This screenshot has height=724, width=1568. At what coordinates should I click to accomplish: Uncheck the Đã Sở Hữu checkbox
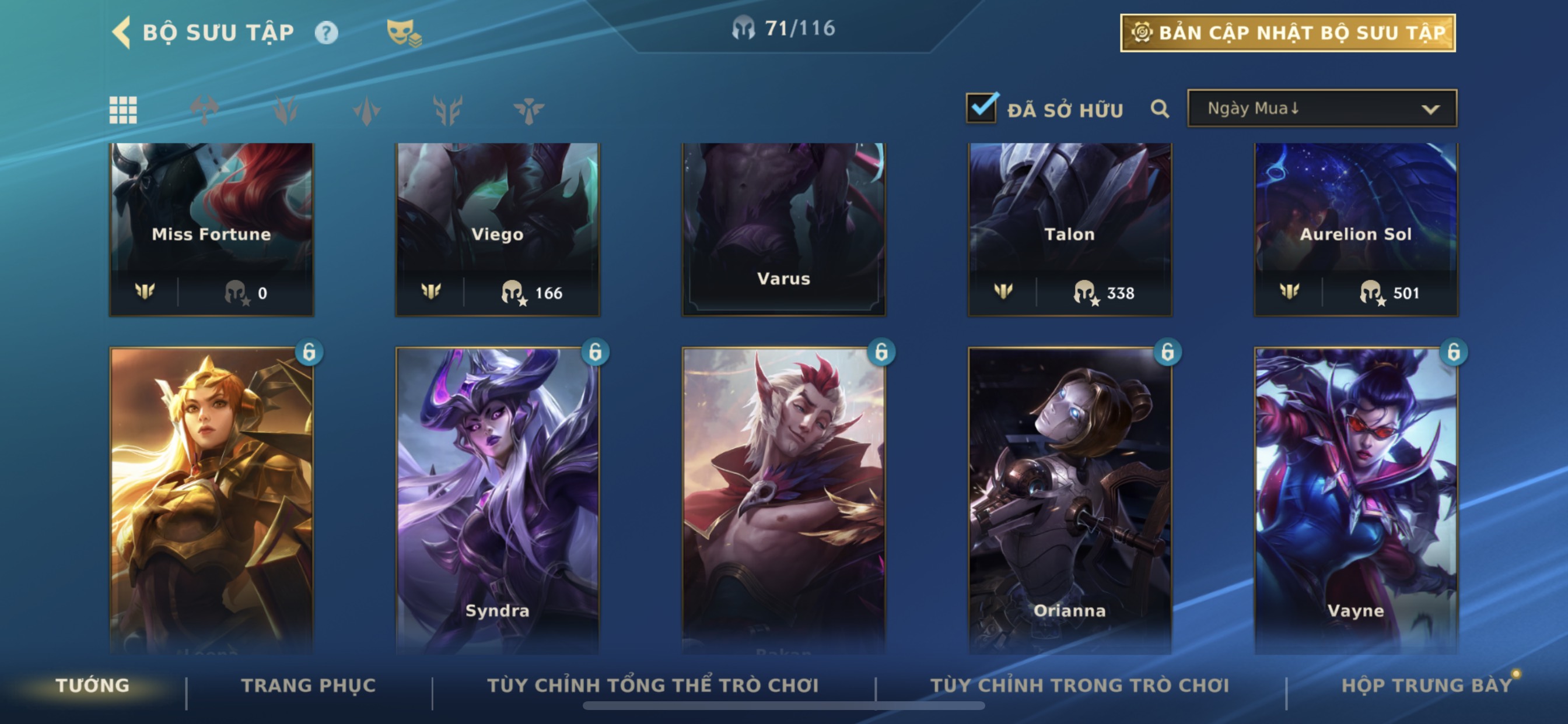pyautogui.click(x=981, y=108)
